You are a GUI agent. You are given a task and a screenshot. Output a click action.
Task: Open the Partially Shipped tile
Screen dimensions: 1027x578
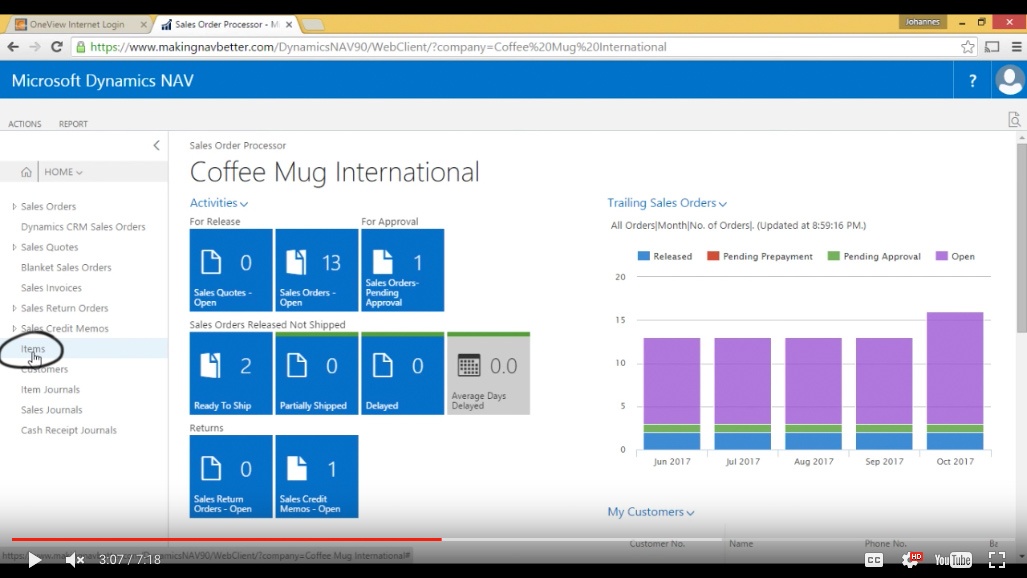coord(316,374)
